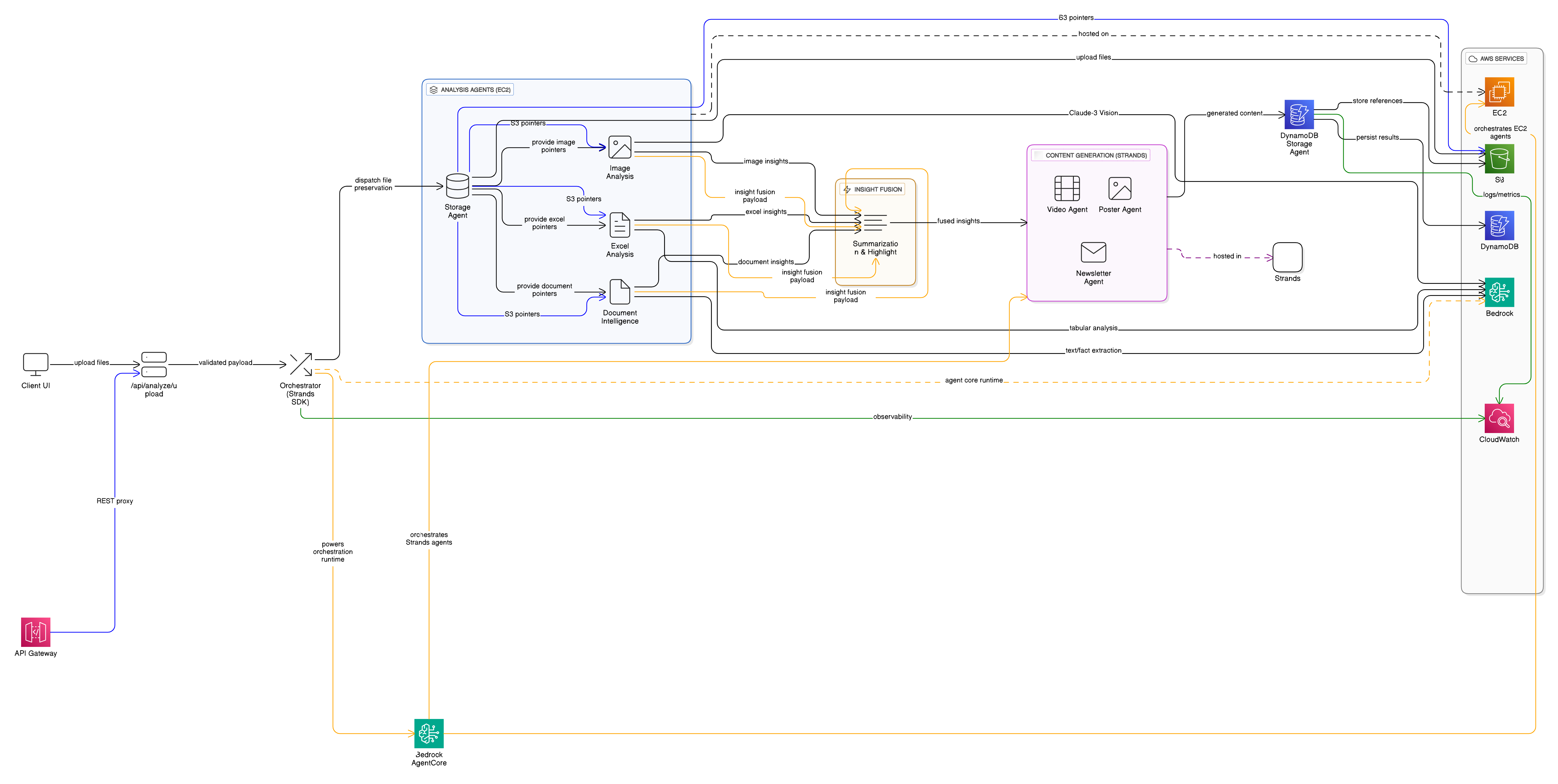Click the Image Analysis node icon
This screenshot has height=784, width=1558.
click(620, 147)
